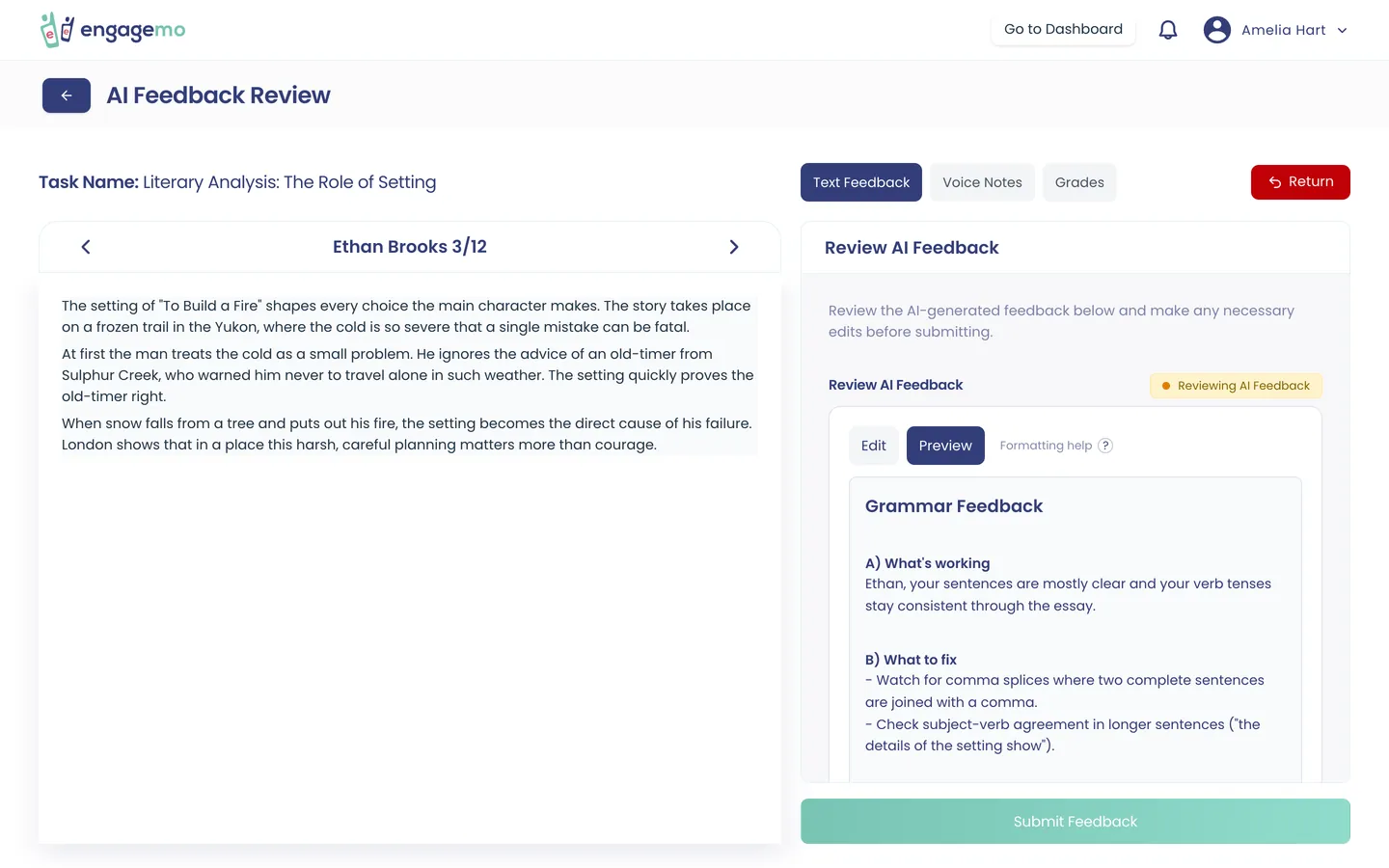Click the red Return button
Image resolution: width=1389 pixels, height=868 pixels.
coord(1300,182)
